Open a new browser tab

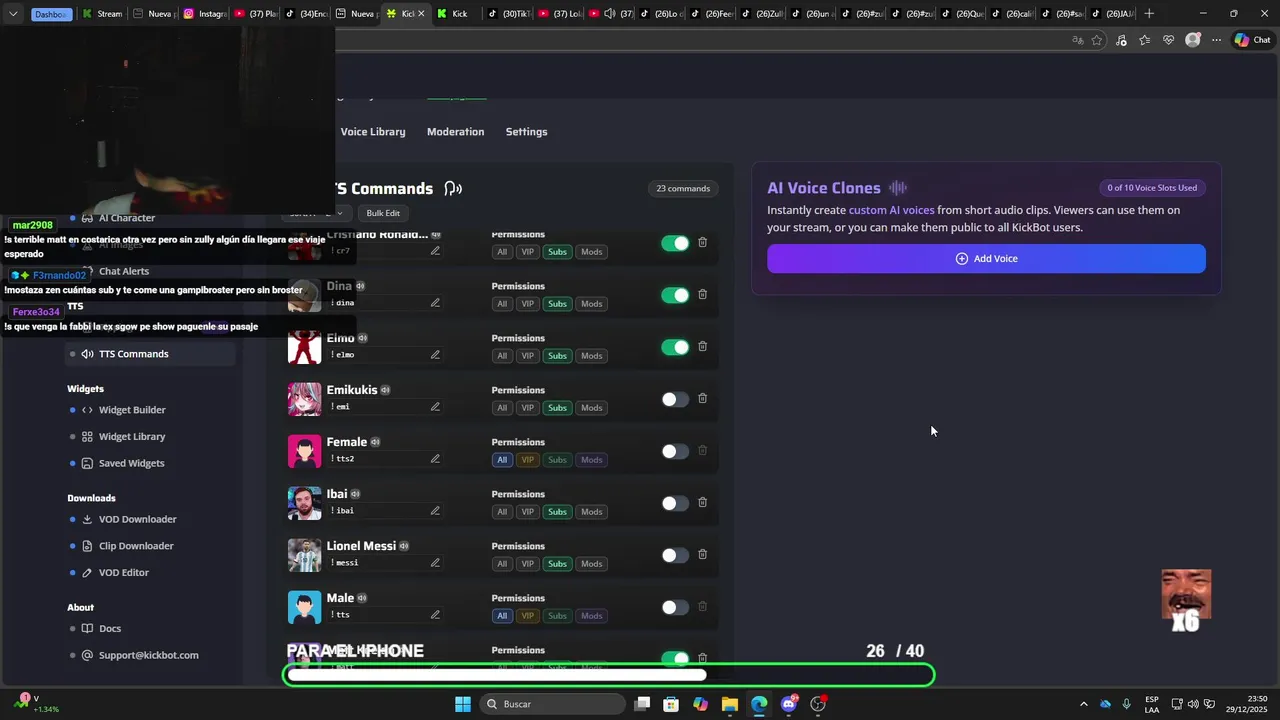1149,14
